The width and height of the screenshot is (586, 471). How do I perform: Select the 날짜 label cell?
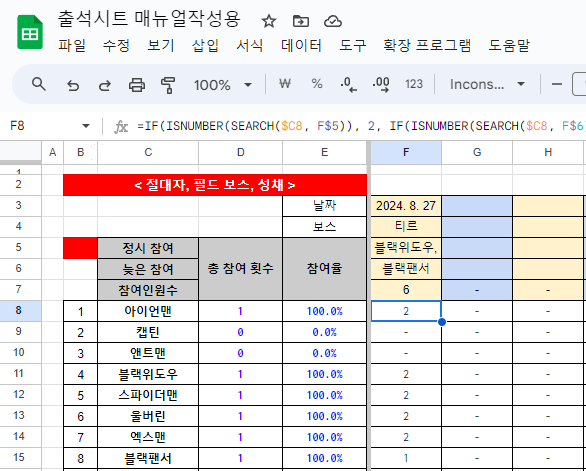click(x=324, y=206)
